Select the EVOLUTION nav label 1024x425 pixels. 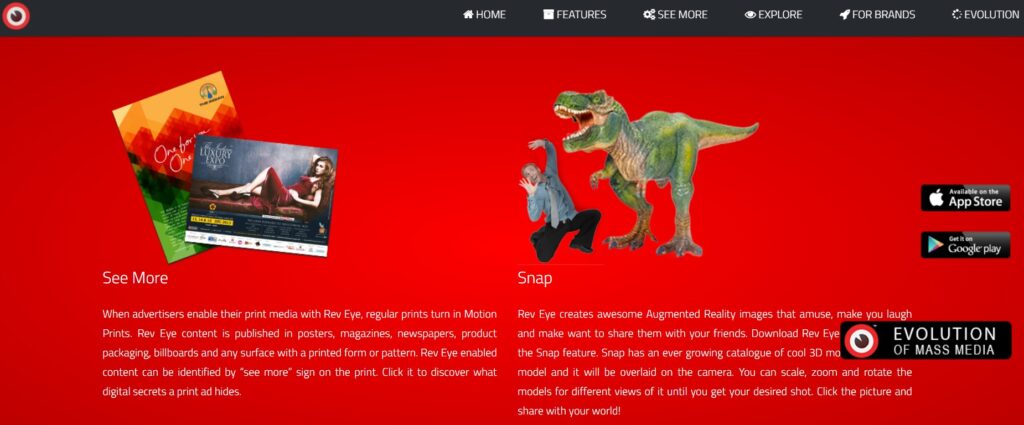[x=991, y=15]
